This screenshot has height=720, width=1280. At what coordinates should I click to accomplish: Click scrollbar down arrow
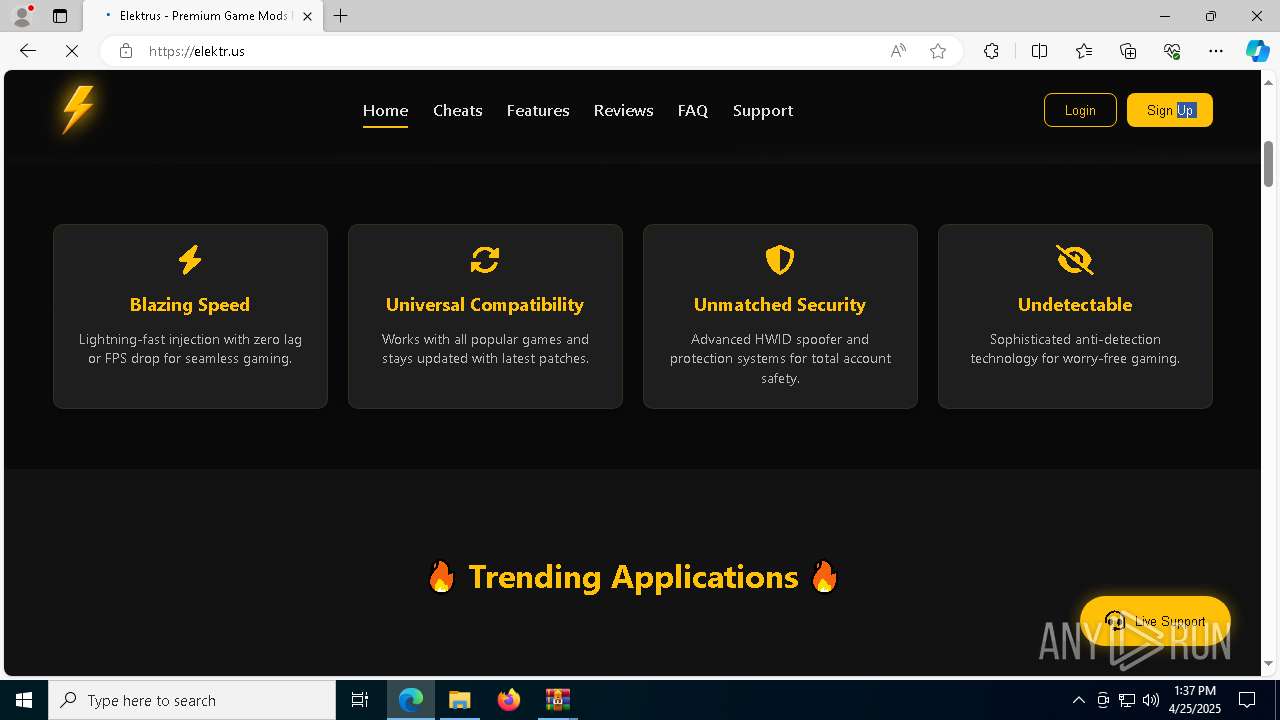1269,664
